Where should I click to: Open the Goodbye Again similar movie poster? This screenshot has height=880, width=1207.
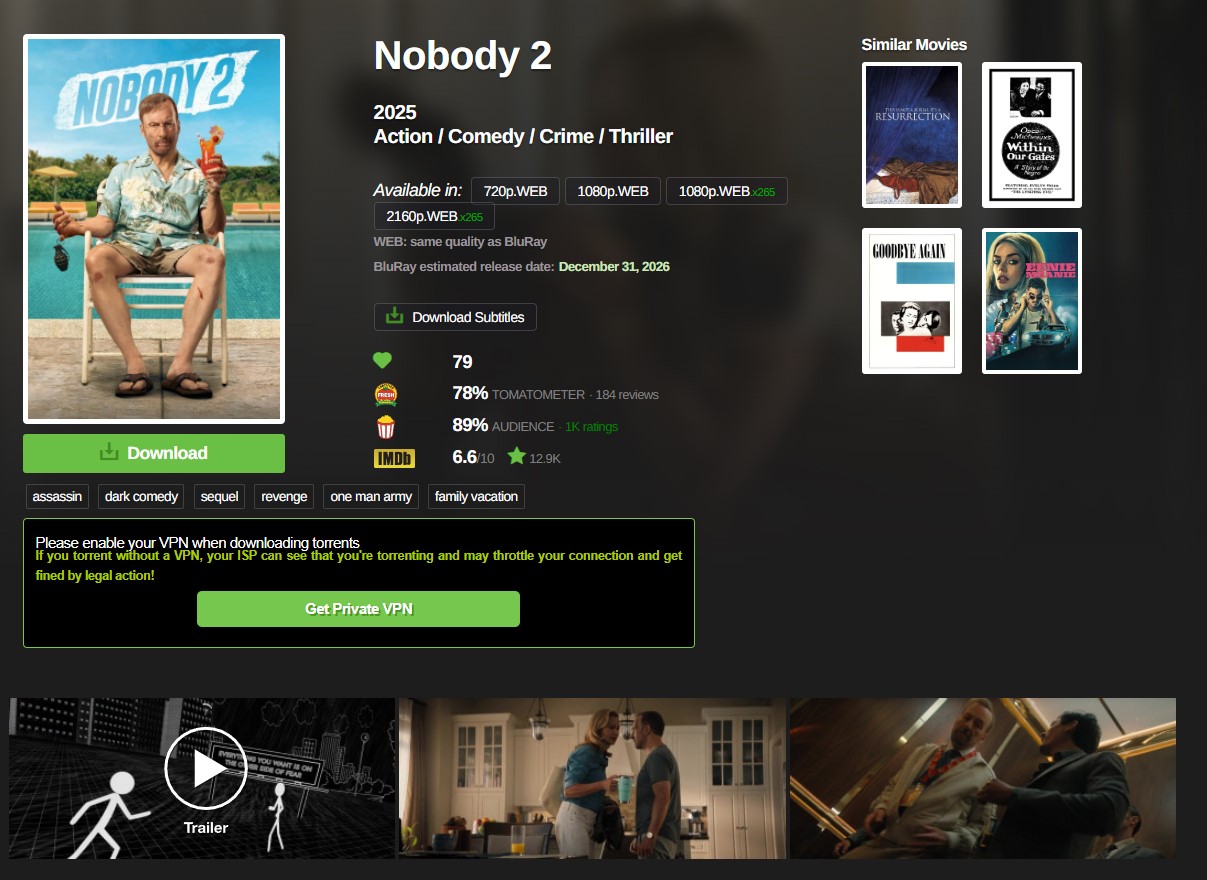912,301
